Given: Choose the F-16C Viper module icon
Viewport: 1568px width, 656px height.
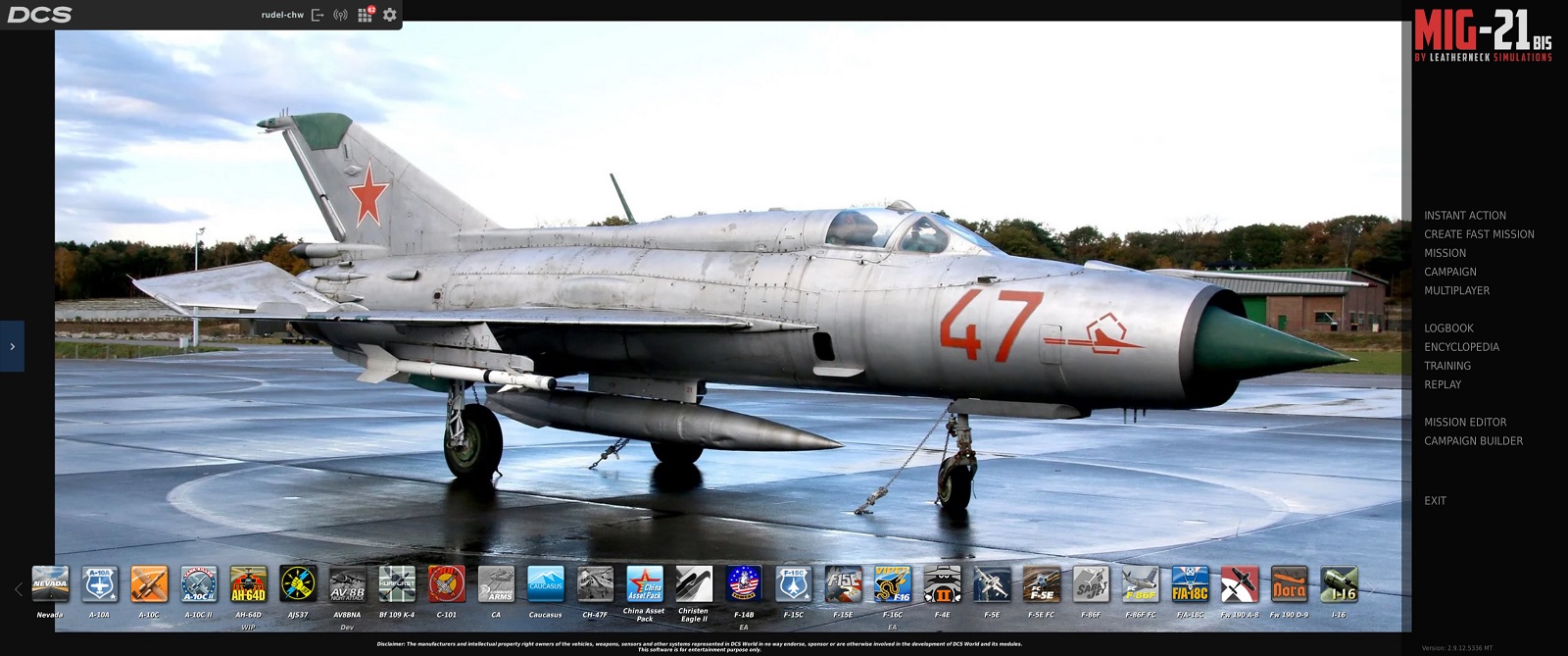Looking at the screenshot, I should 892,584.
